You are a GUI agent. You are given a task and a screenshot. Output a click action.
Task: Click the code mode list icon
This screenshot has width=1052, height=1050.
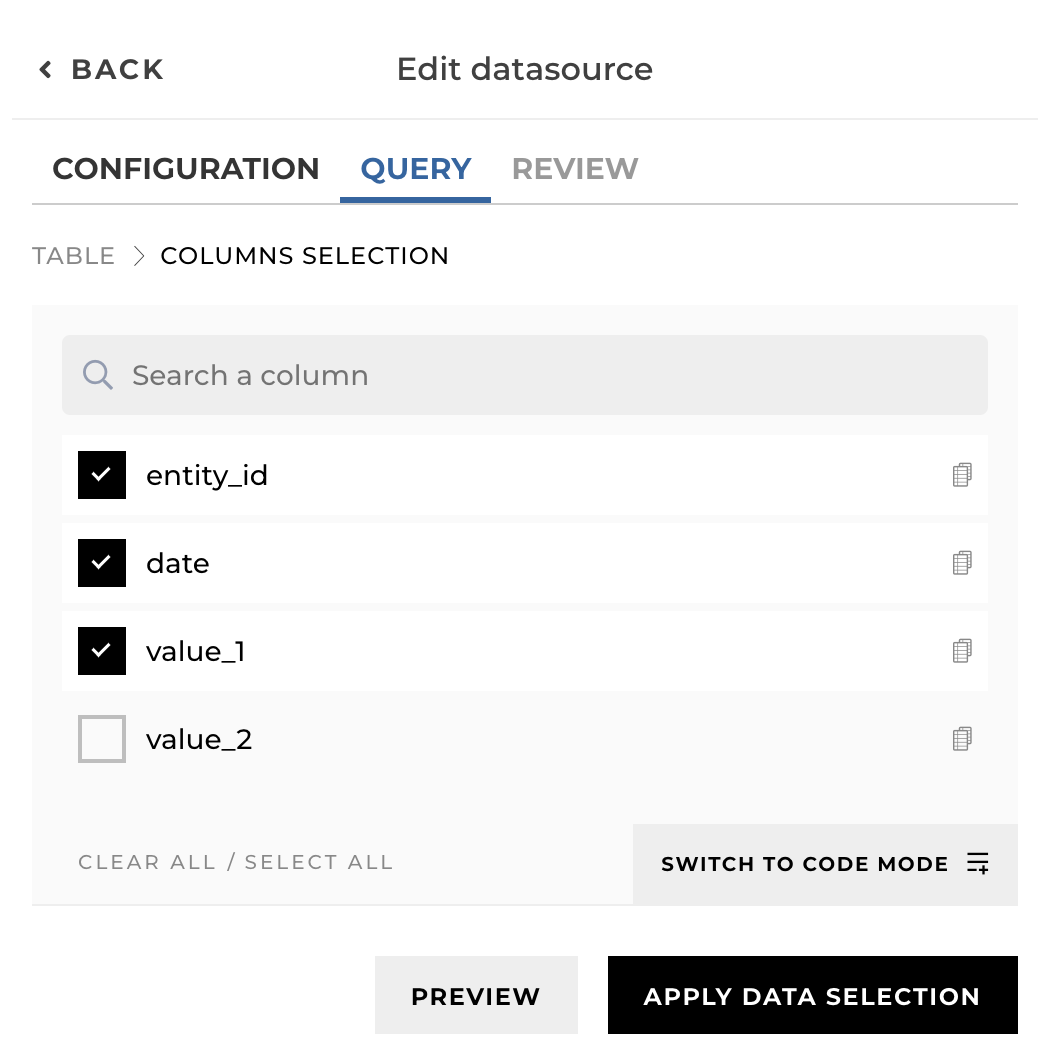point(978,864)
